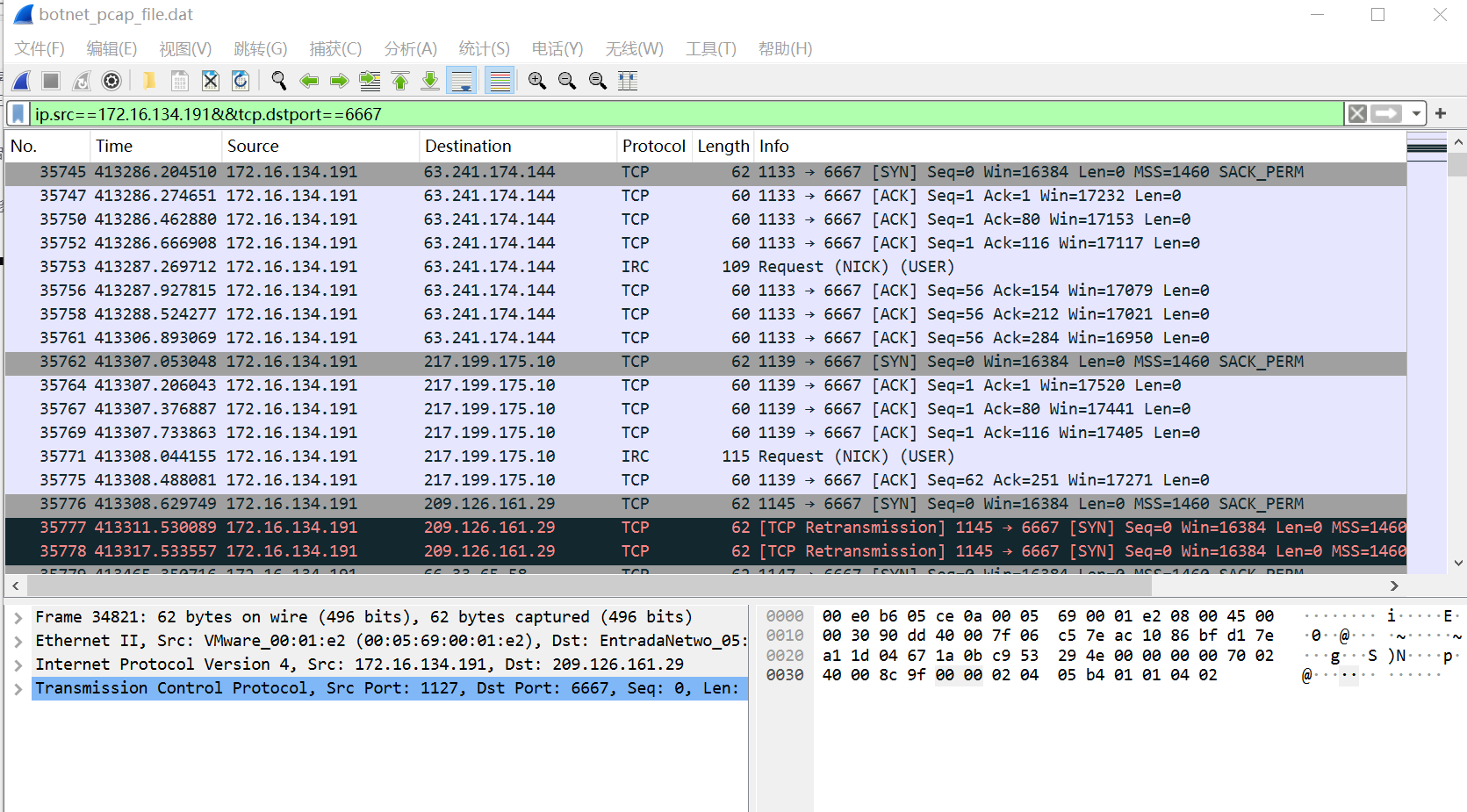
Task: Add a filter button with plus icon
Action: 1441,113
